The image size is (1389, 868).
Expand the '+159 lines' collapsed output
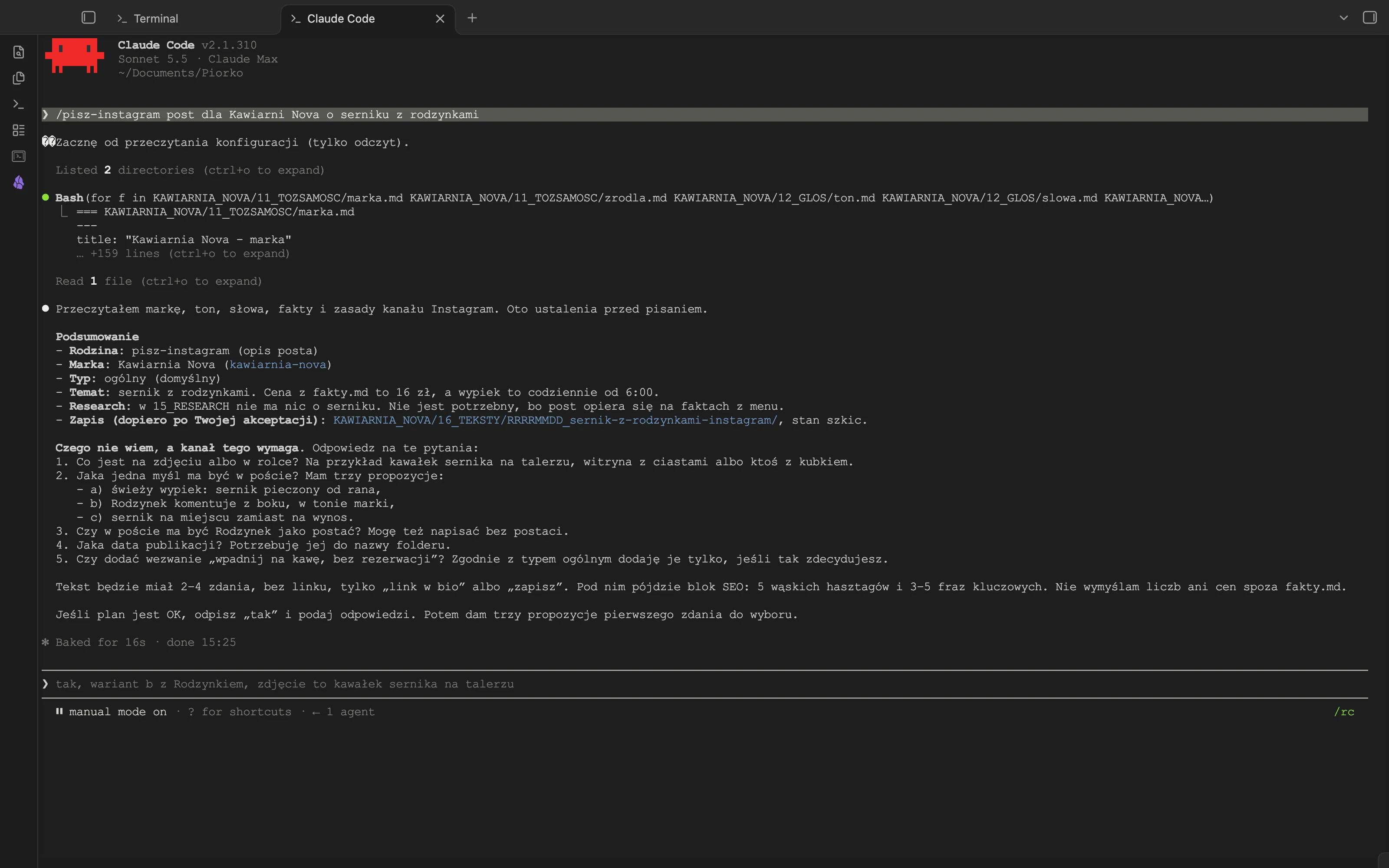pyautogui.click(x=183, y=254)
